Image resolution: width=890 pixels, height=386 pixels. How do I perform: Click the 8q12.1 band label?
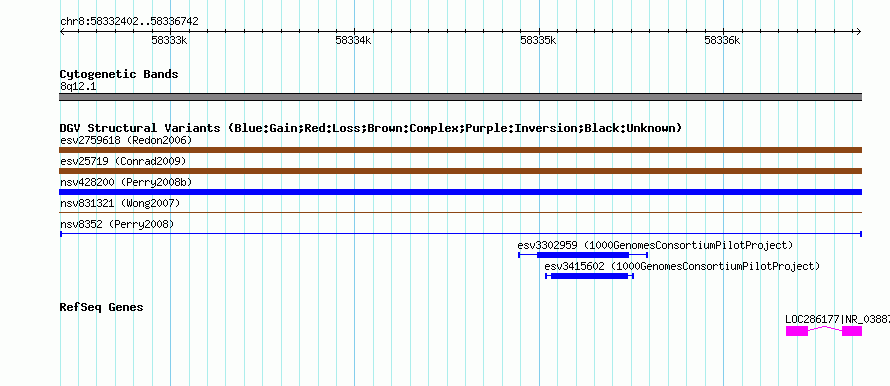(78, 86)
